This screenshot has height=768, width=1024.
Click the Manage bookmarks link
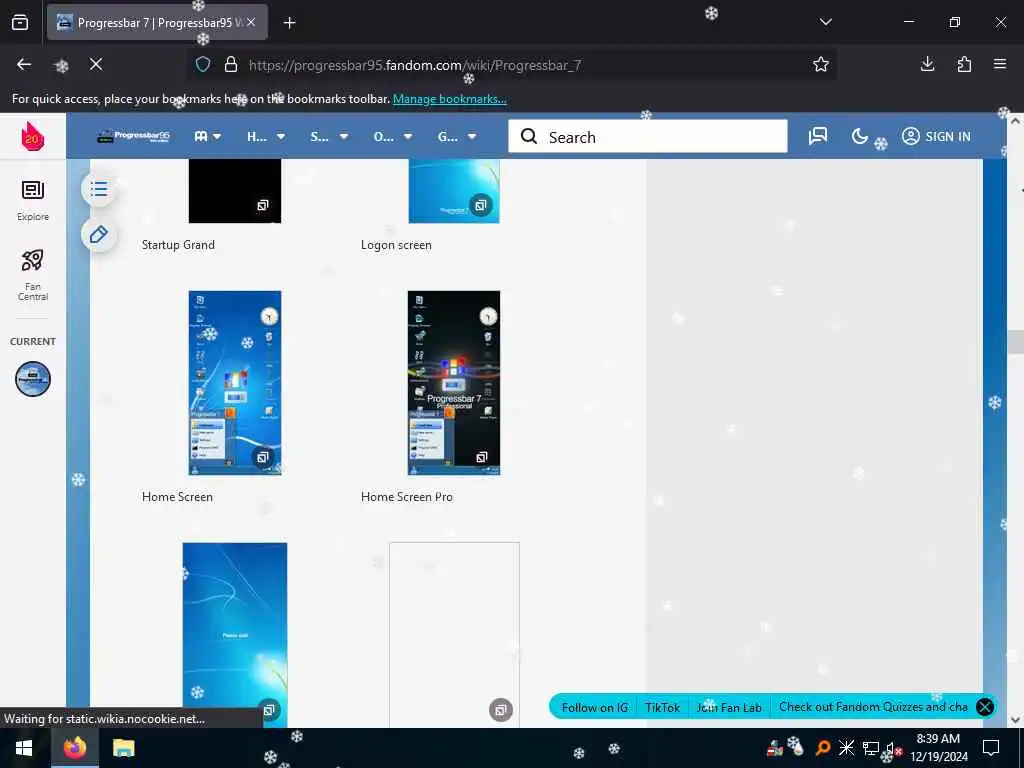click(x=449, y=99)
